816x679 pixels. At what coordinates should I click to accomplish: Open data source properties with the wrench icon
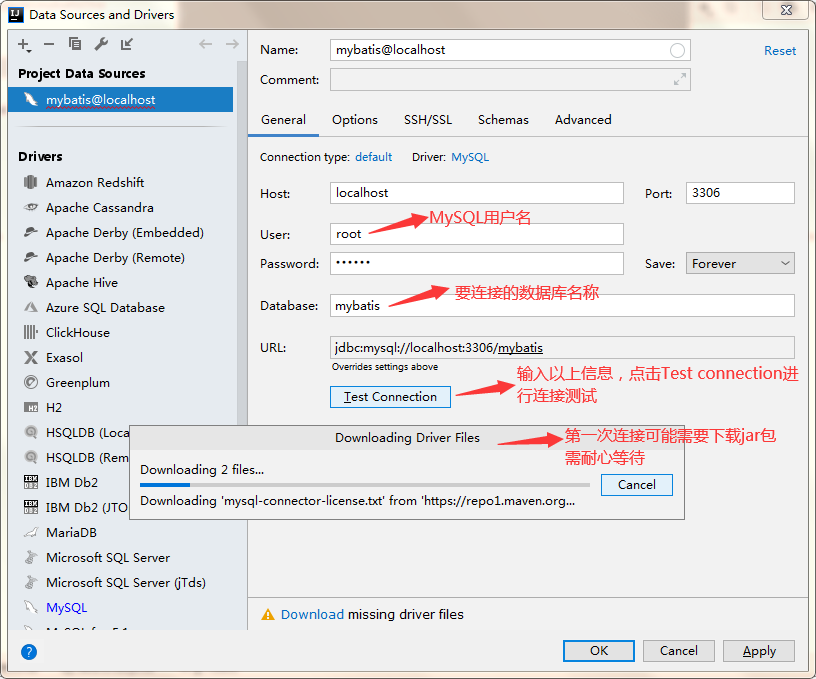point(102,44)
